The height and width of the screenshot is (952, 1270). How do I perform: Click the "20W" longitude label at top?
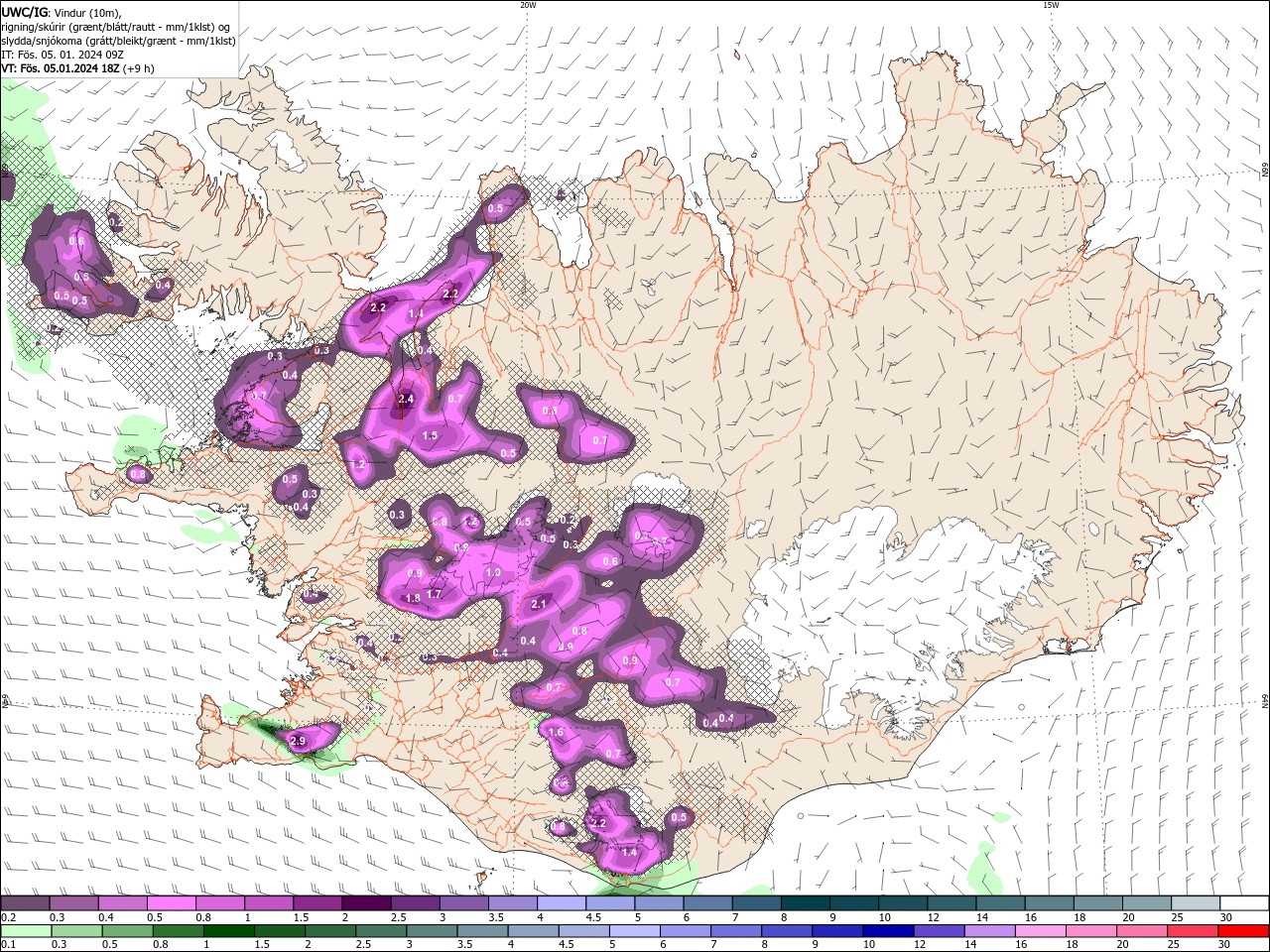coord(528,5)
